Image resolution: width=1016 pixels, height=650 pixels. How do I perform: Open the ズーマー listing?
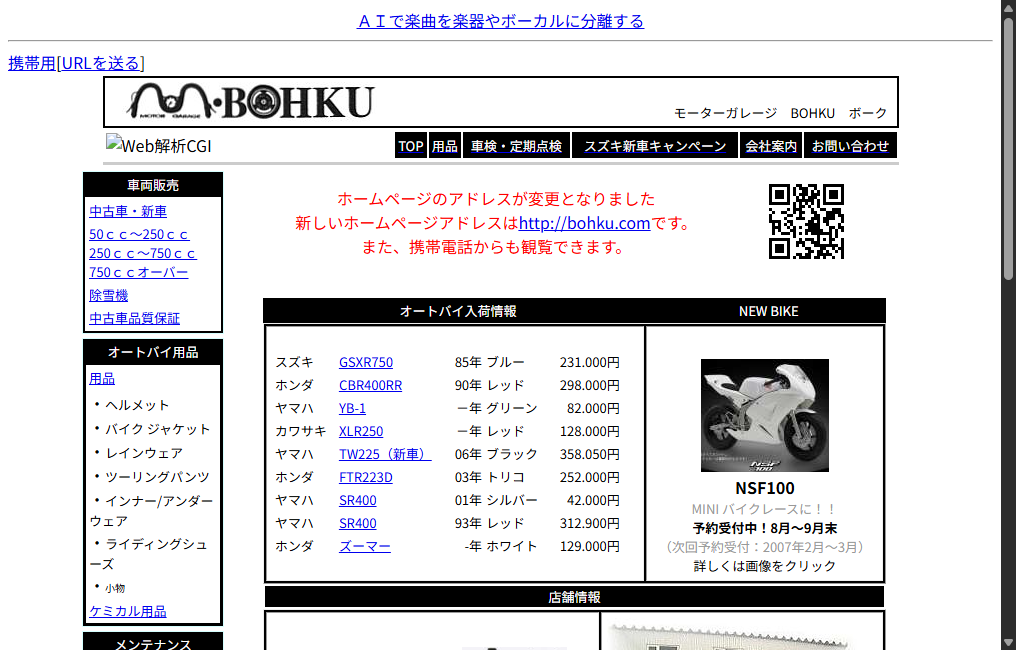[x=365, y=546]
